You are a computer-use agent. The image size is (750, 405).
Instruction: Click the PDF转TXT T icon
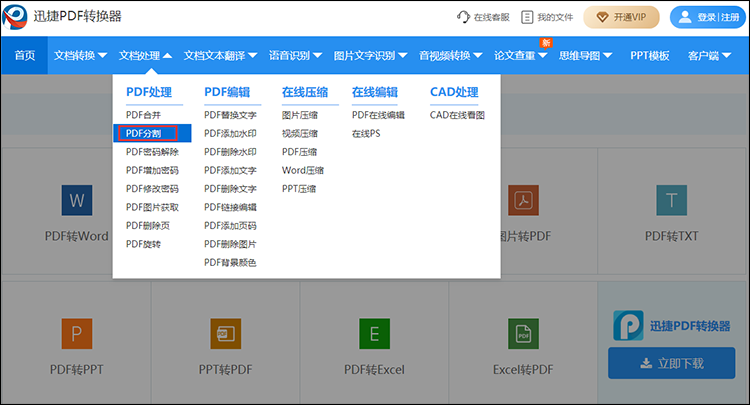click(x=672, y=200)
